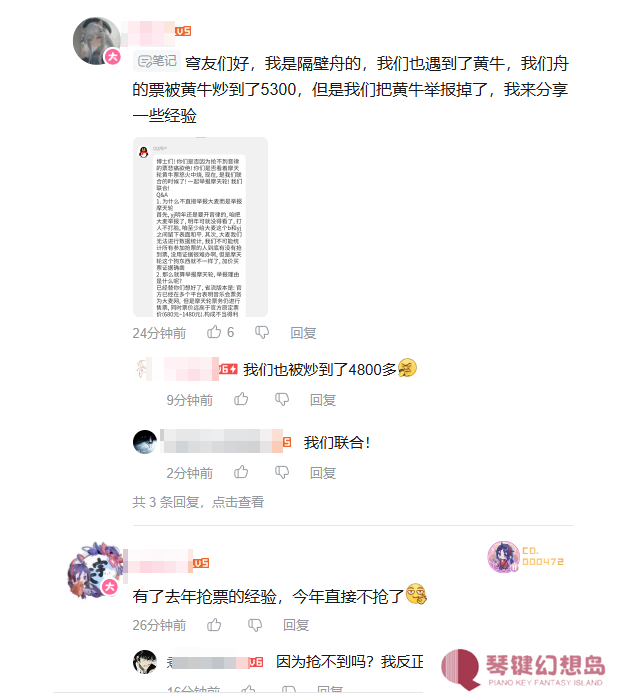Like the comment posted 26分钟前
The height and width of the screenshot is (696, 623).
coord(214,625)
